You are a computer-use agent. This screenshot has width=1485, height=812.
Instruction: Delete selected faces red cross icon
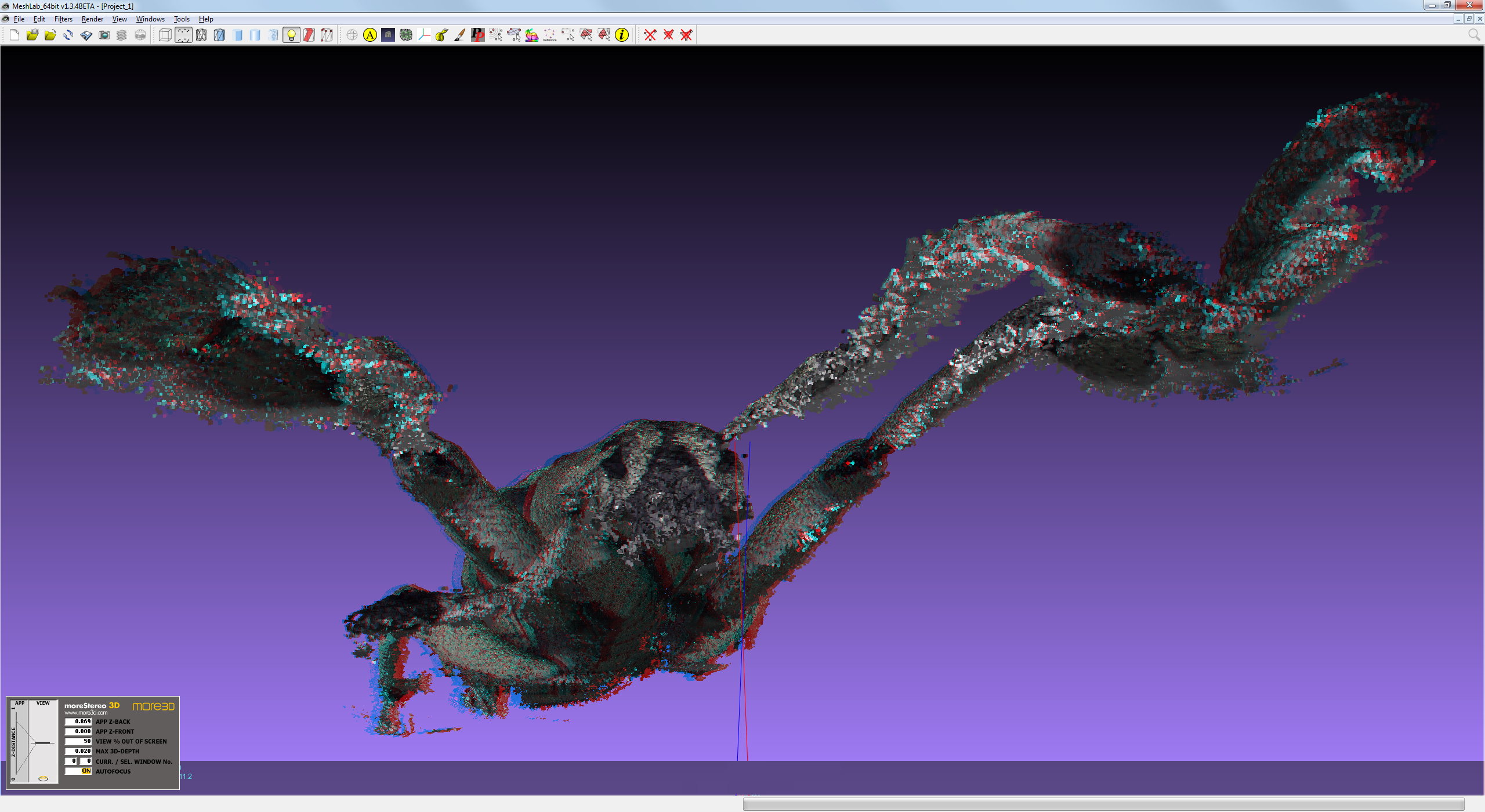[x=668, y=35]
